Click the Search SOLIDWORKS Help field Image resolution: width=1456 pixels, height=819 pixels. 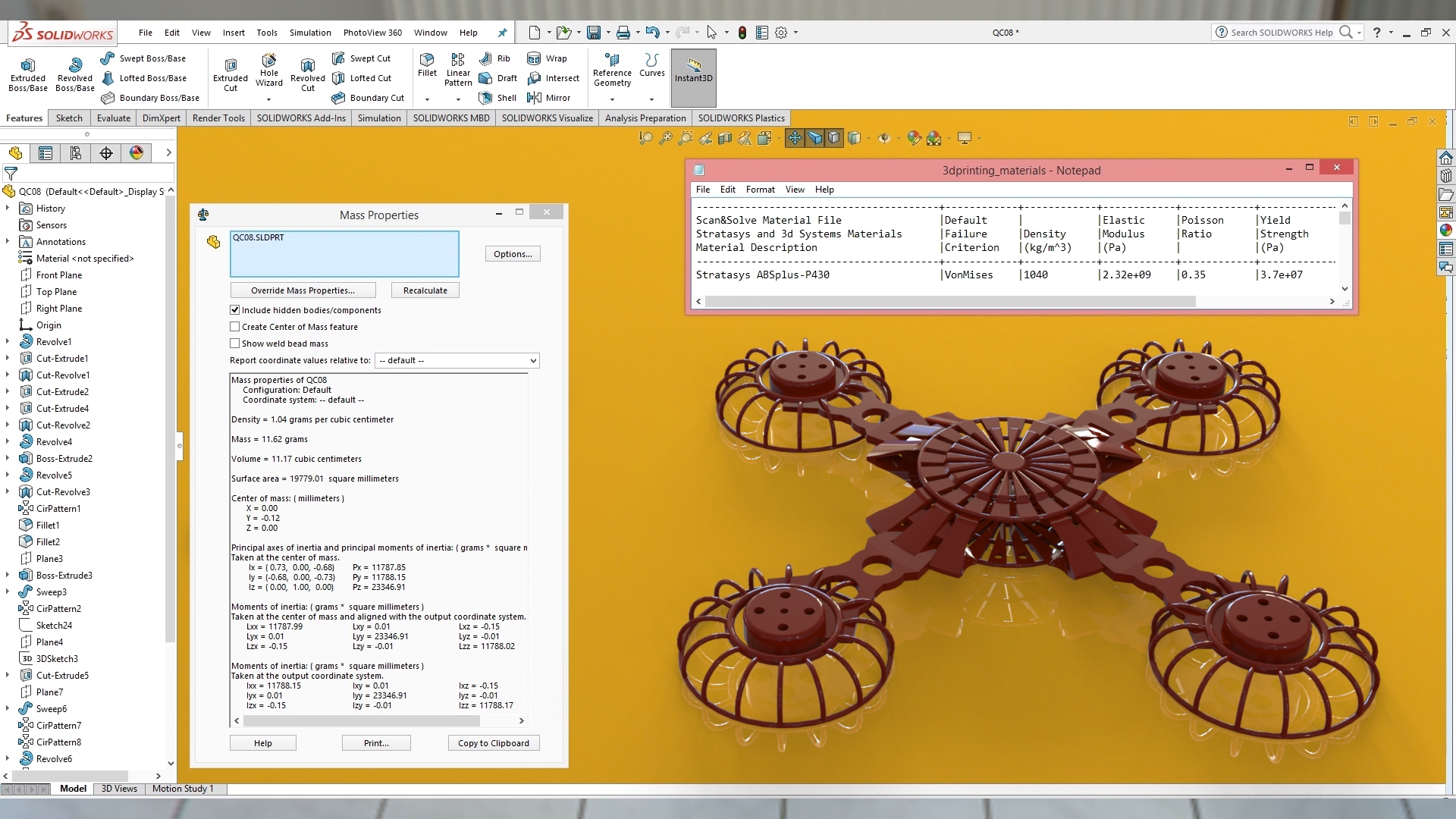[1282, 33]
